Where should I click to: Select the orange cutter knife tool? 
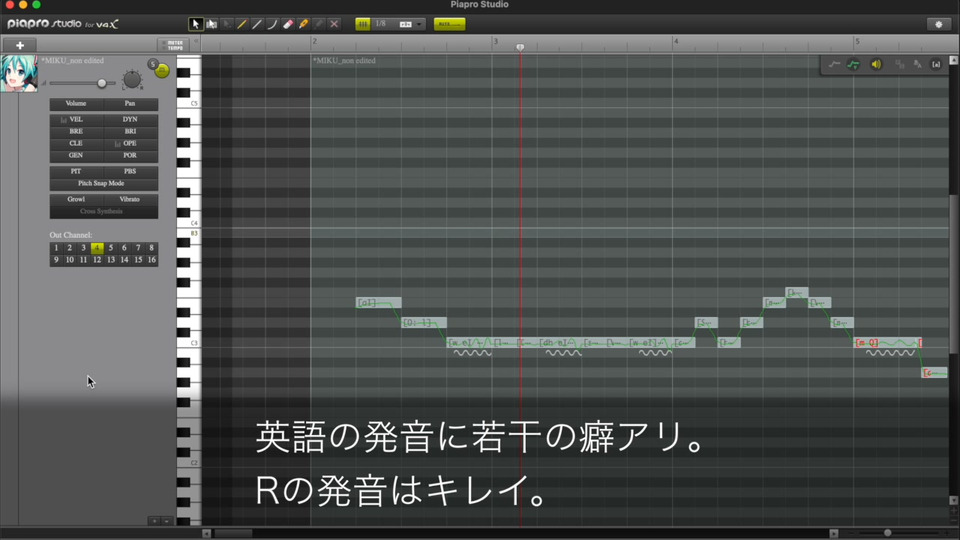[303, 24]
